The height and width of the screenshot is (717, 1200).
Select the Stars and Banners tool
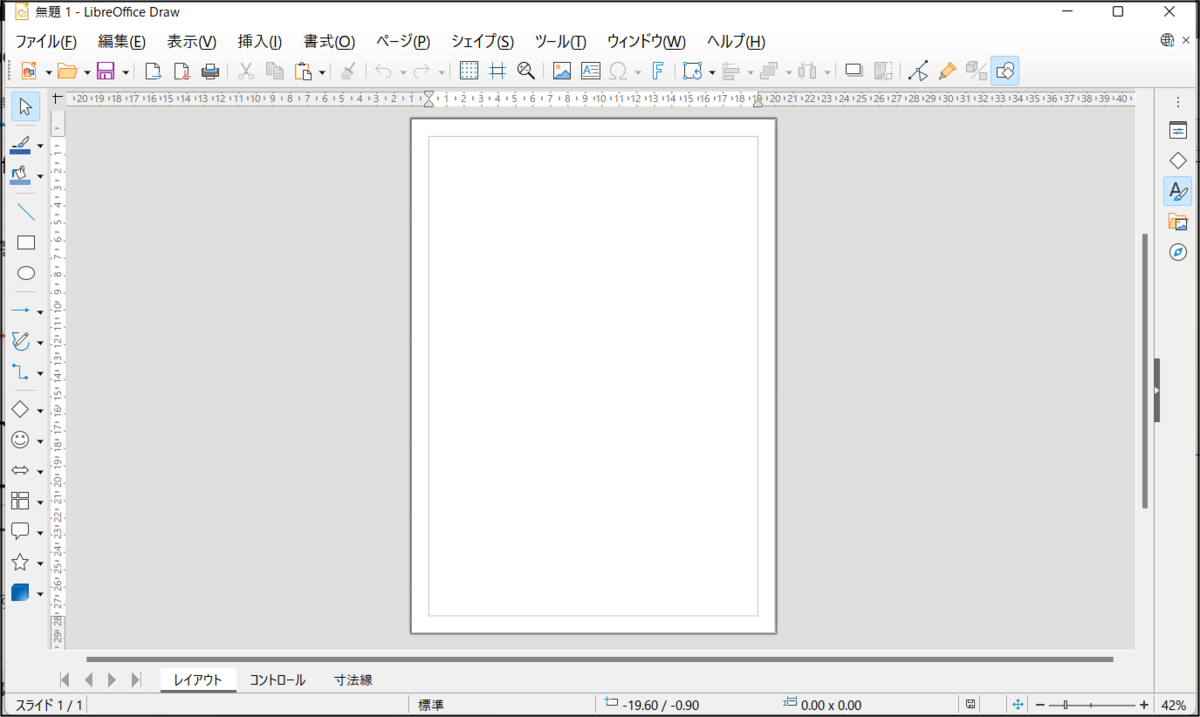pos(20,562)
